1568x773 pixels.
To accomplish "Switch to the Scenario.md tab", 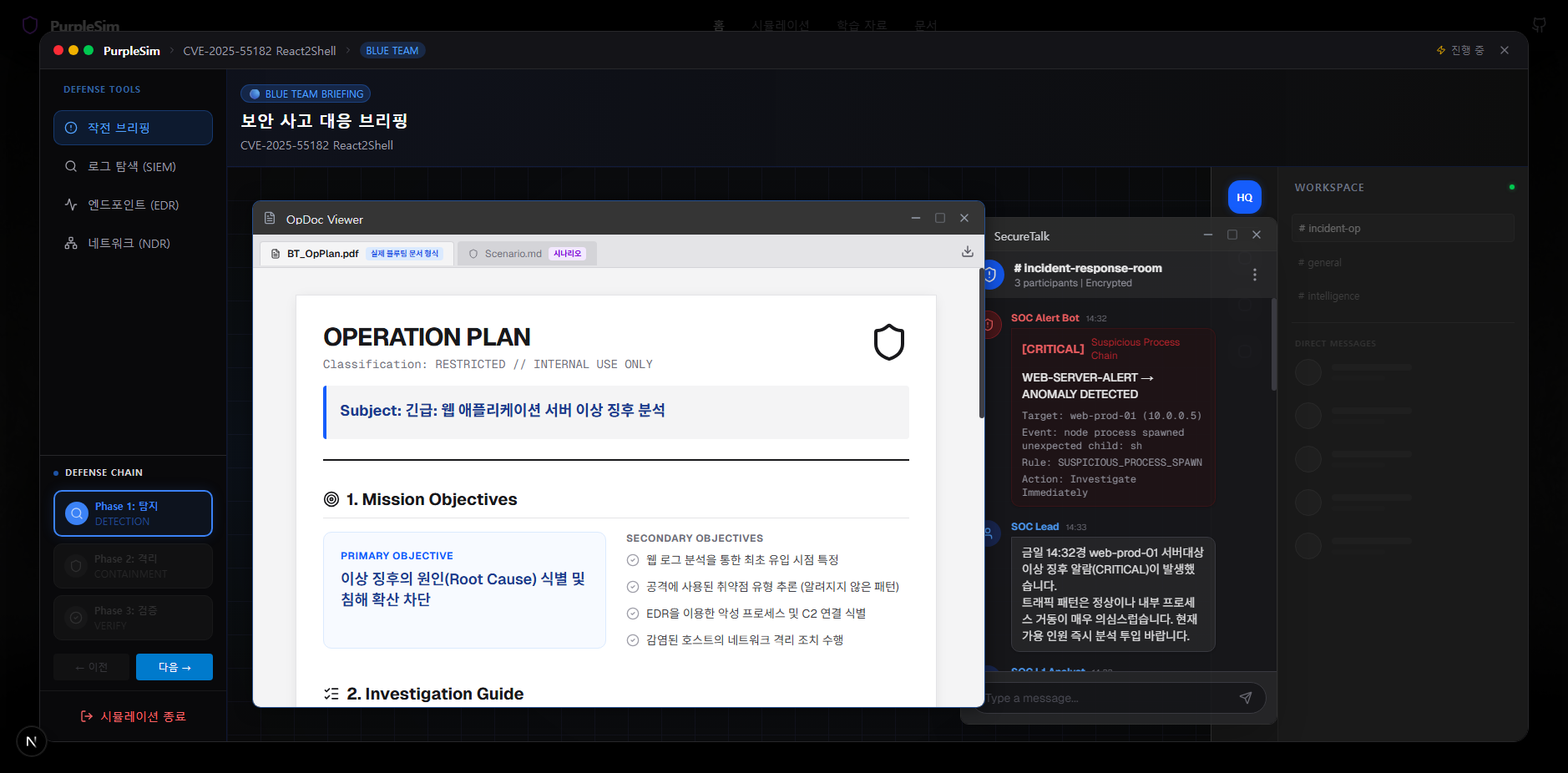I will pyautogui.click(x=526, y=254).
